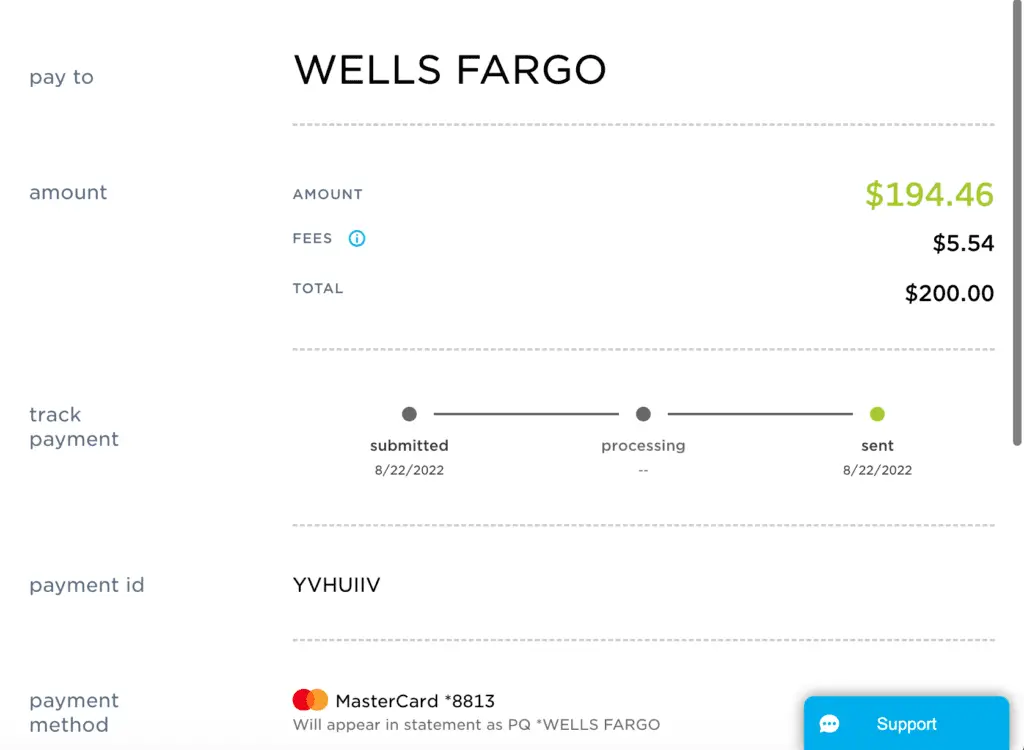Open the Support chat button

click(x=906, y=723)
